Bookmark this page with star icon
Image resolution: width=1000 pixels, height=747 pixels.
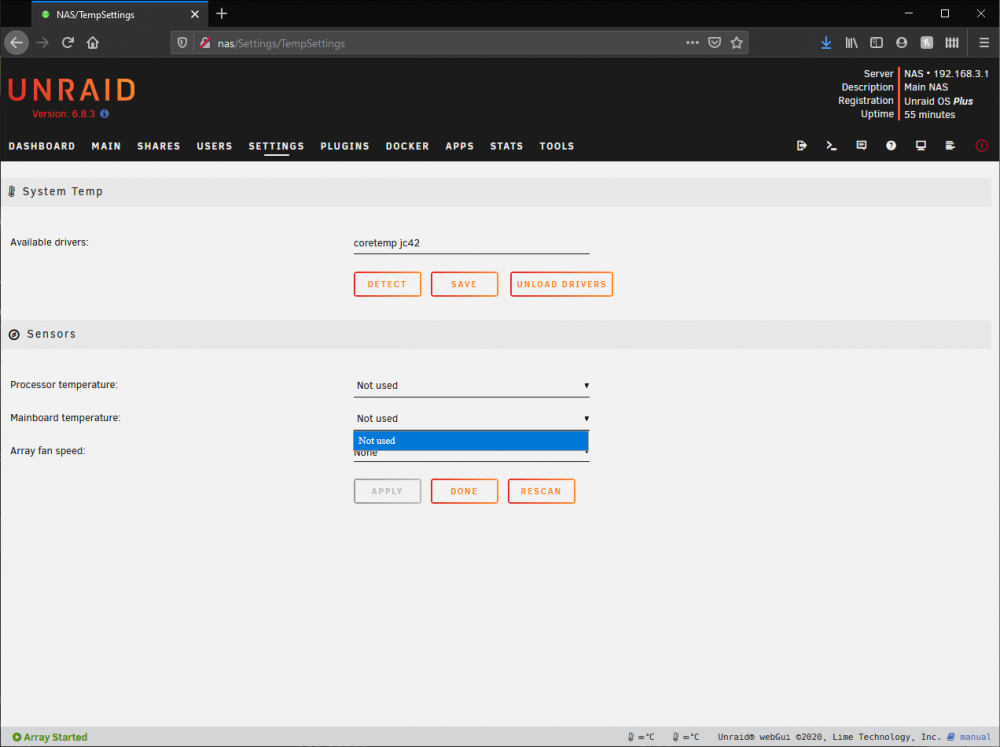point(737,43)
